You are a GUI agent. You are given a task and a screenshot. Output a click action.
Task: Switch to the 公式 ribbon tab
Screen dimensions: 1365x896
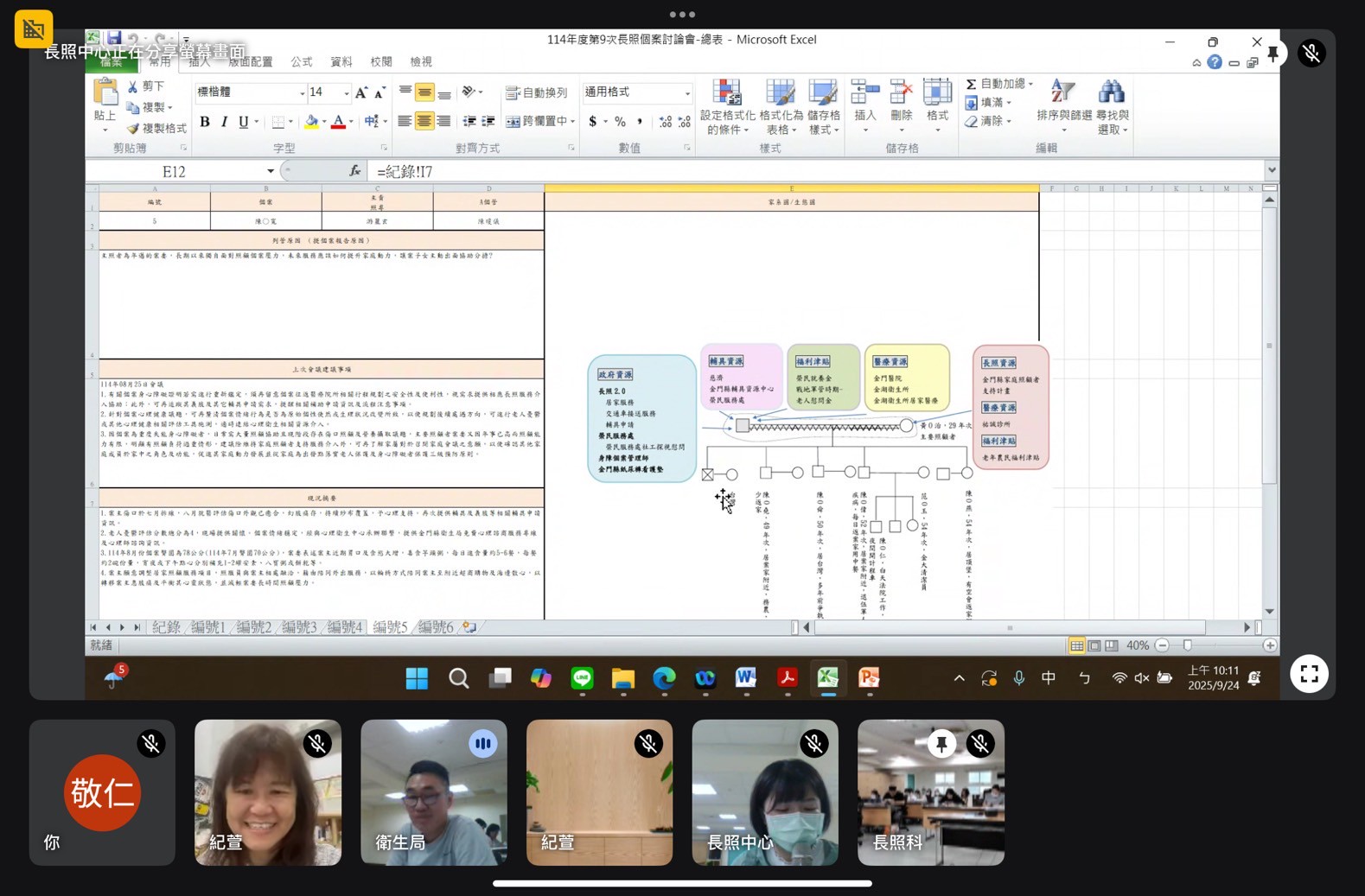tap(302, 62)
